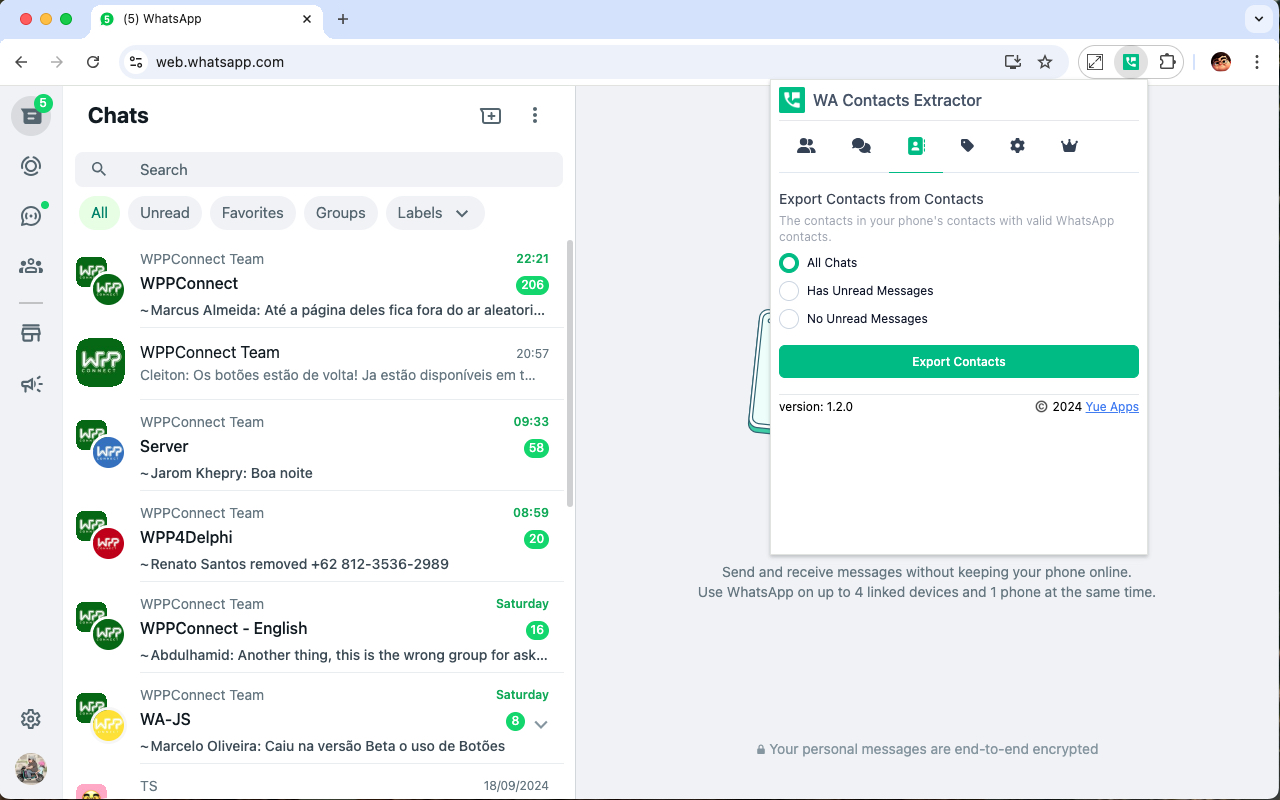
Task: Close the WhatsApp browser tab
Action: click(x=309, y=19)
